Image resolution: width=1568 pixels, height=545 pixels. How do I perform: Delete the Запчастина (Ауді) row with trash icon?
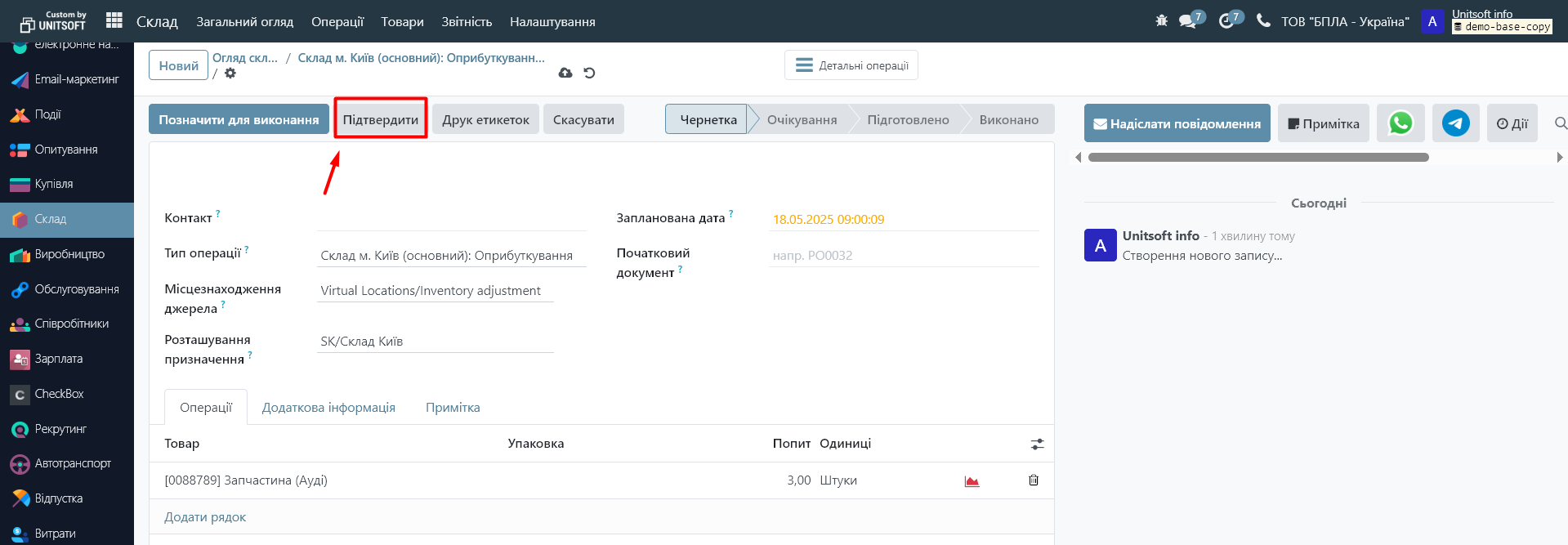pos(1033,480)
